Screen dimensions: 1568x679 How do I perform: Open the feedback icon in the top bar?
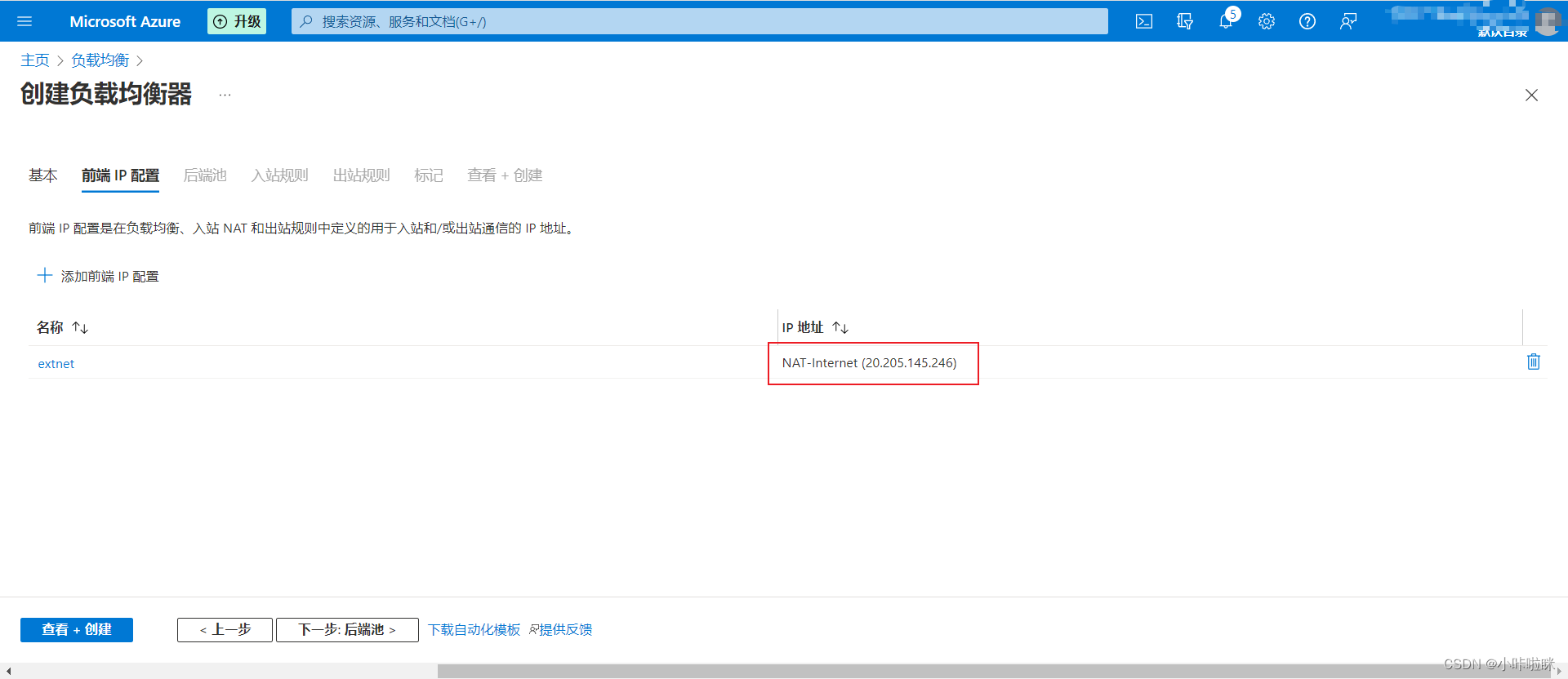(x=1348, y=21)
